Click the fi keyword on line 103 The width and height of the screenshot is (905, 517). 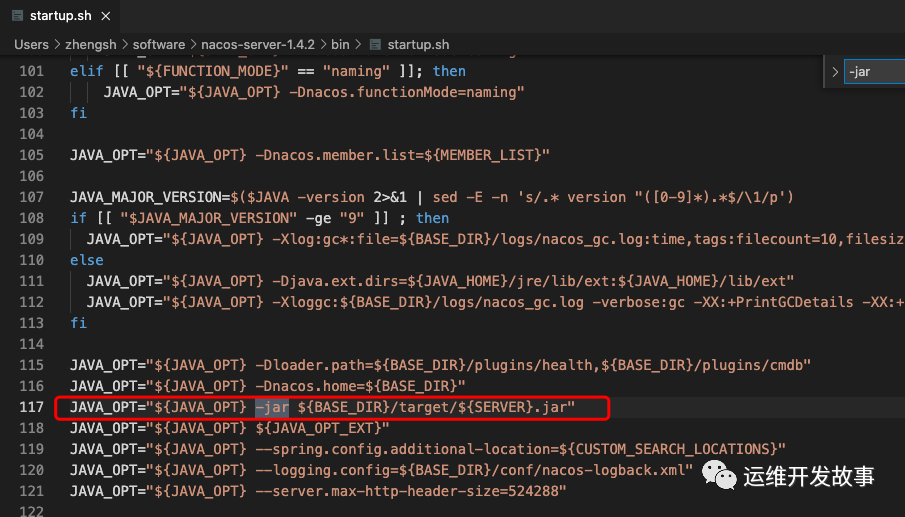(x=78, y=113)
